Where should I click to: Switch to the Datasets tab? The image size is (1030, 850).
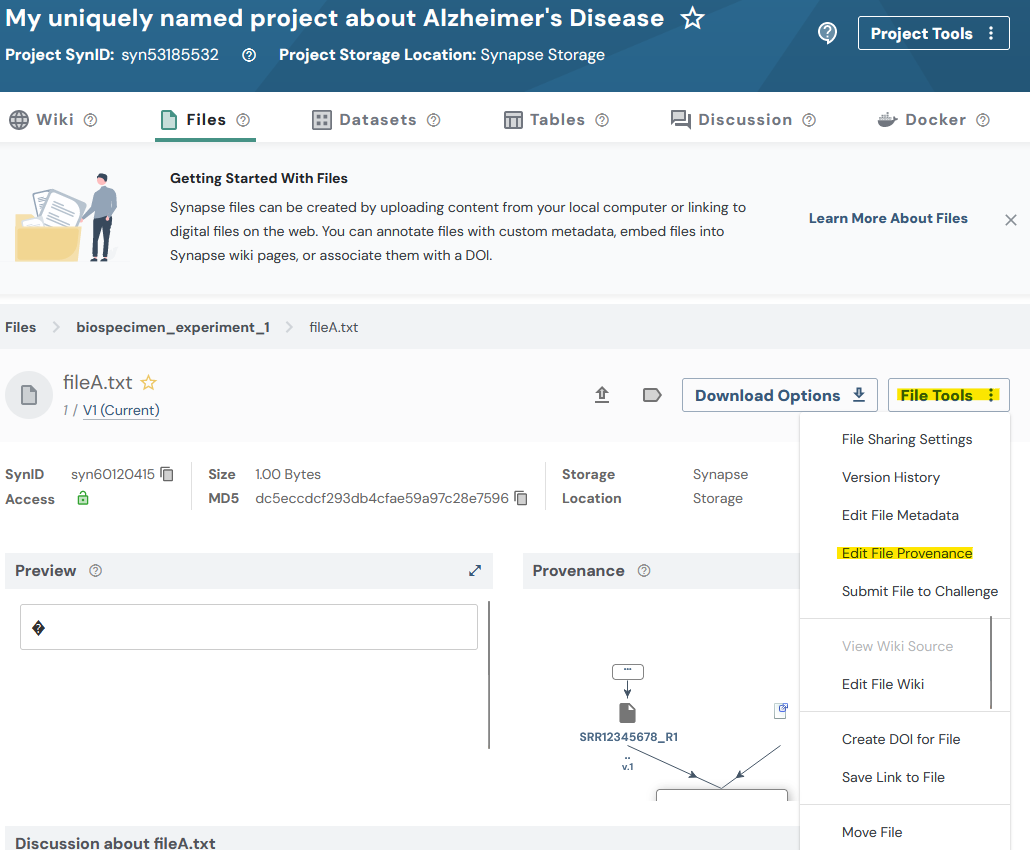[x=376, y=120]
